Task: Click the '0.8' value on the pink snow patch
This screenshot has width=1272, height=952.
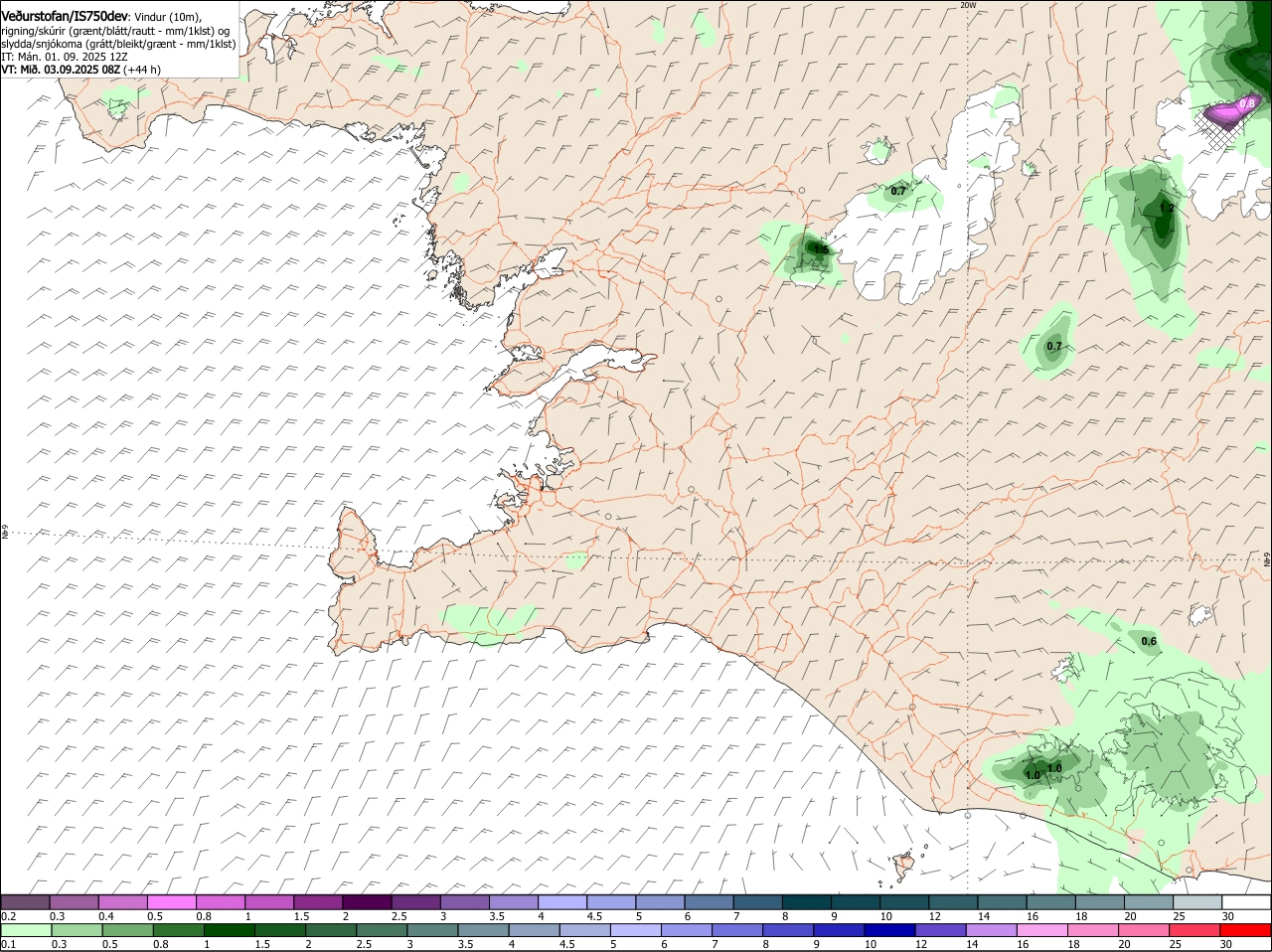Action: (1248, 102)
